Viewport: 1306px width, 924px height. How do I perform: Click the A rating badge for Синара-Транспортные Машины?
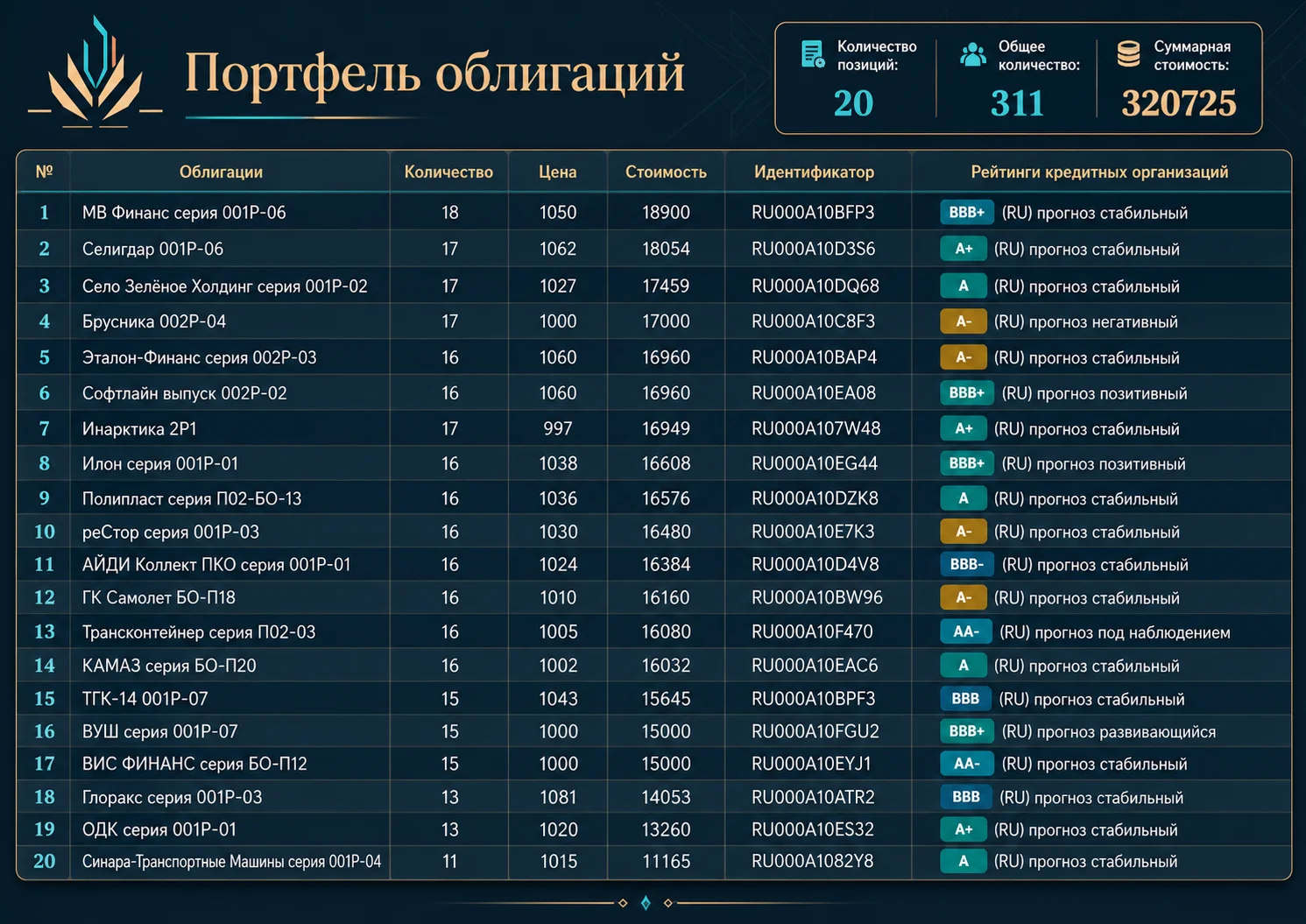coord(964,861)
